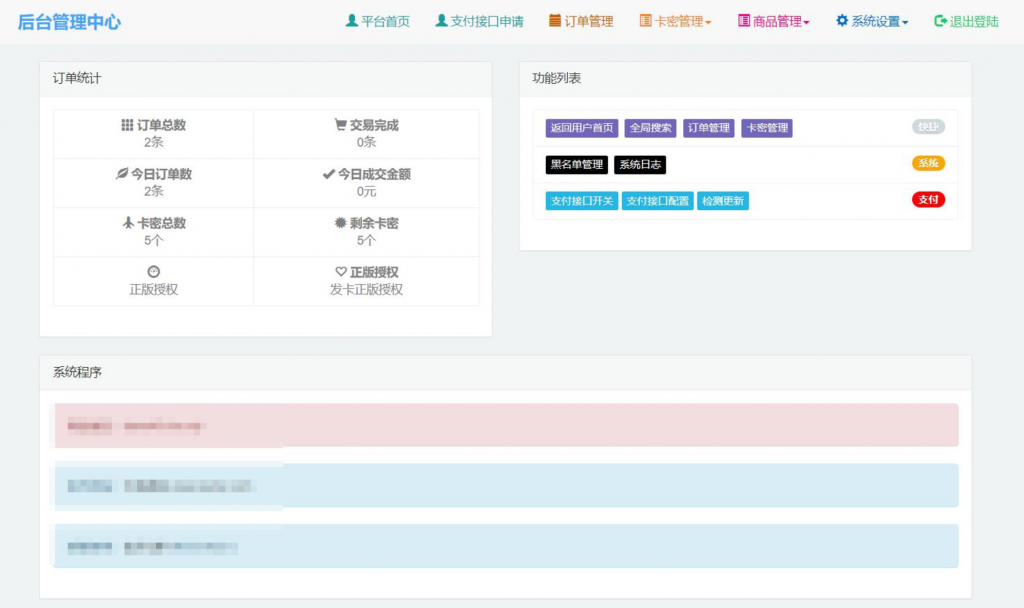Viewport: 1024px width, 608px height.
Task: Open 黑名单管理 black button
Action: pos(577,165)
